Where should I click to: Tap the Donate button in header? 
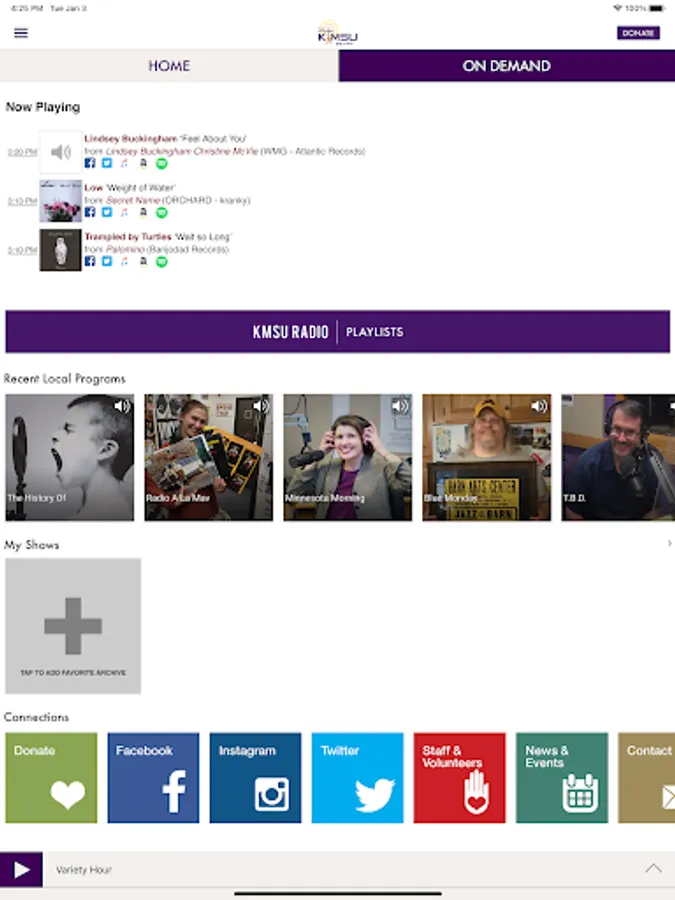coord(638,33)
